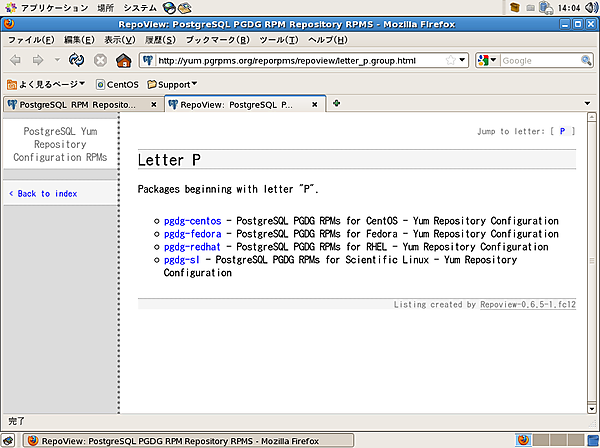Click the browser Back arrow button
The image size is (600, 448).
[16, 60]
